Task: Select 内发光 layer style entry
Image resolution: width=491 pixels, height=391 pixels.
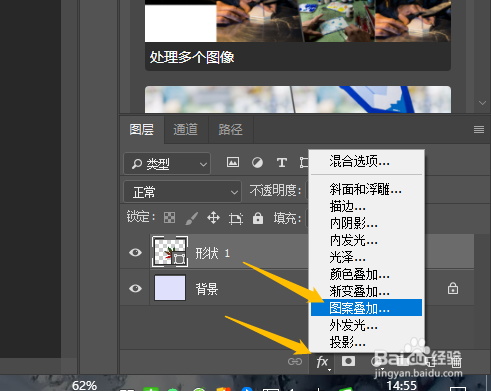Action: pos(366,240)
